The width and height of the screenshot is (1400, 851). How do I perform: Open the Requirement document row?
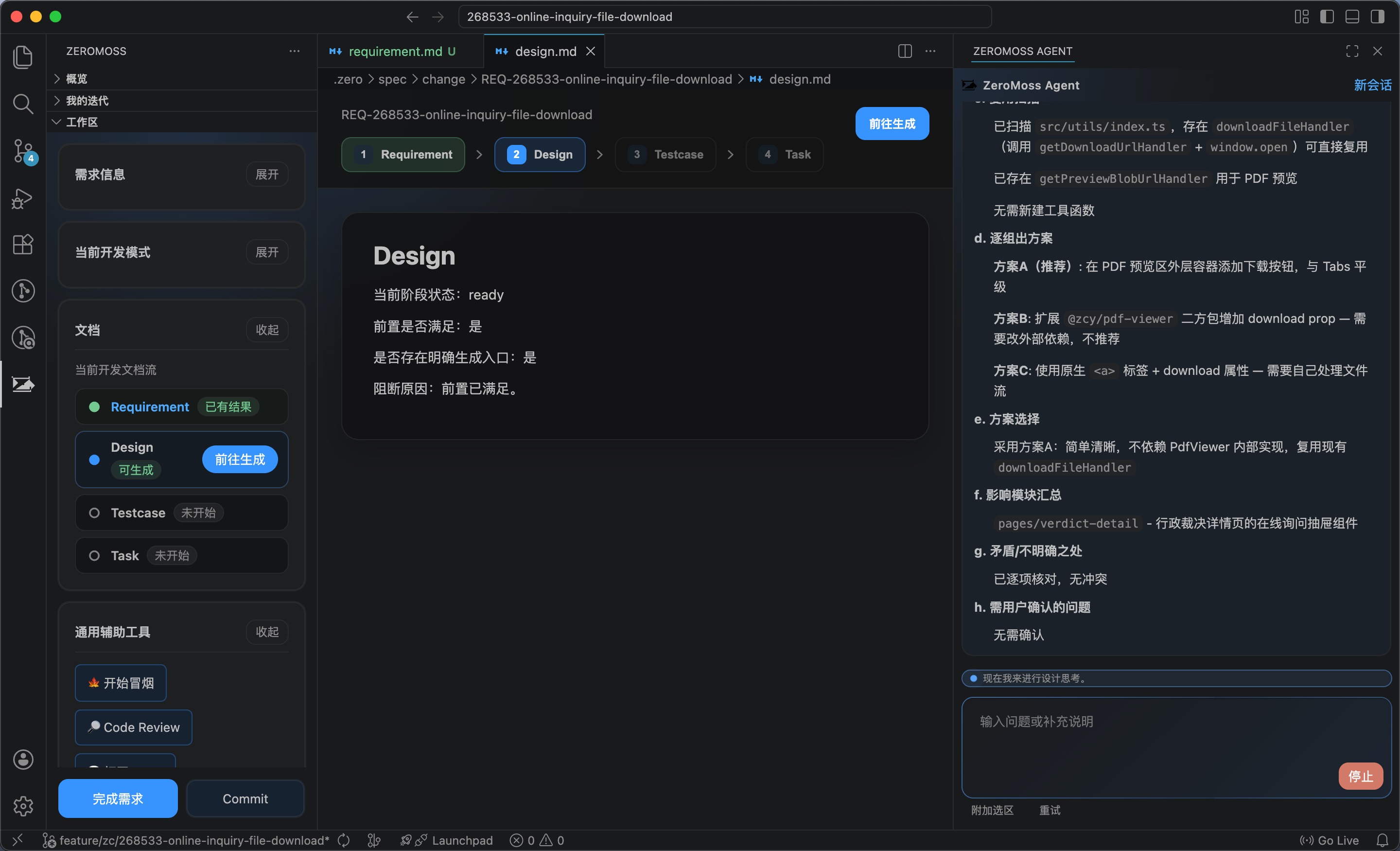coord(182,407)
